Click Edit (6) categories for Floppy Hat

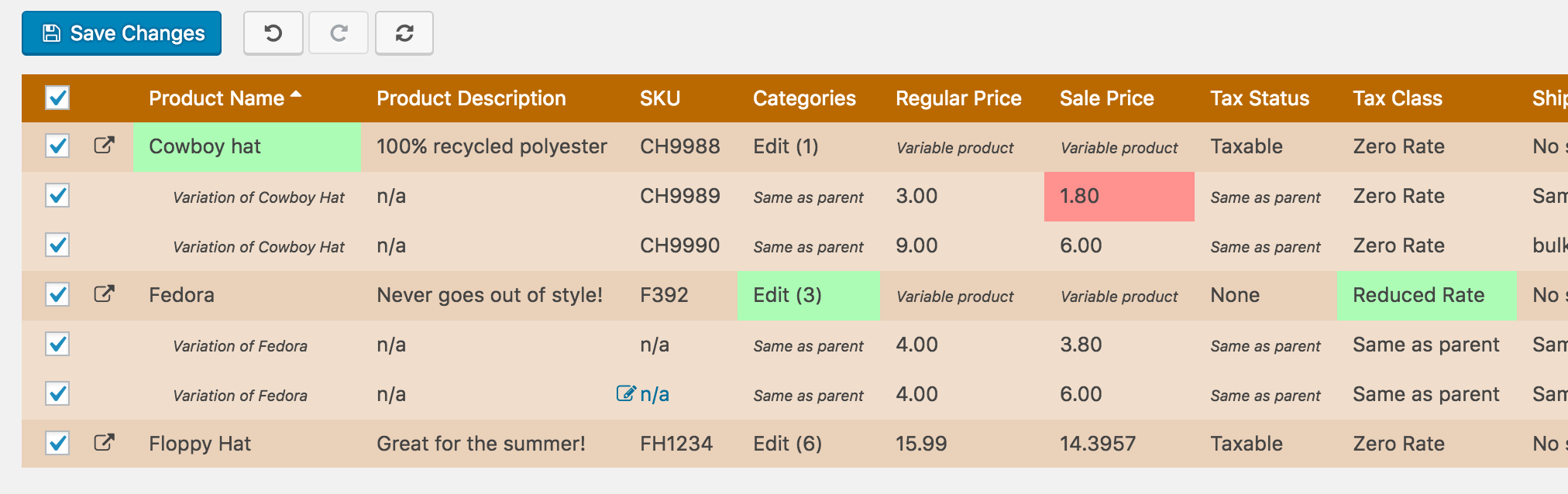787,444
